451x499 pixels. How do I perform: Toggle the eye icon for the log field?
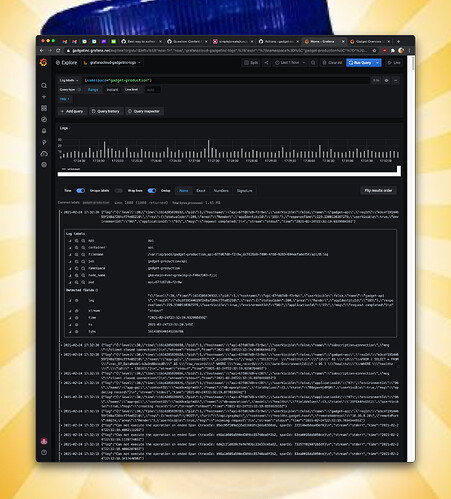tap(77, 301)
